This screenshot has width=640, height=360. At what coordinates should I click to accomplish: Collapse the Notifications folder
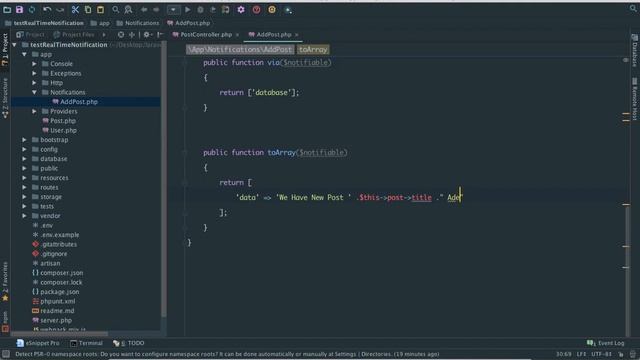[34, 92]
